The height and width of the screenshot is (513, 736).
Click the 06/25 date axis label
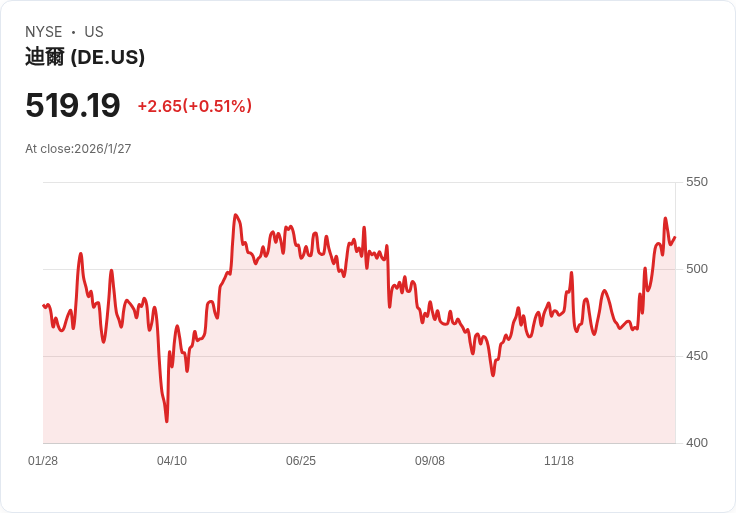coord(301,461)
